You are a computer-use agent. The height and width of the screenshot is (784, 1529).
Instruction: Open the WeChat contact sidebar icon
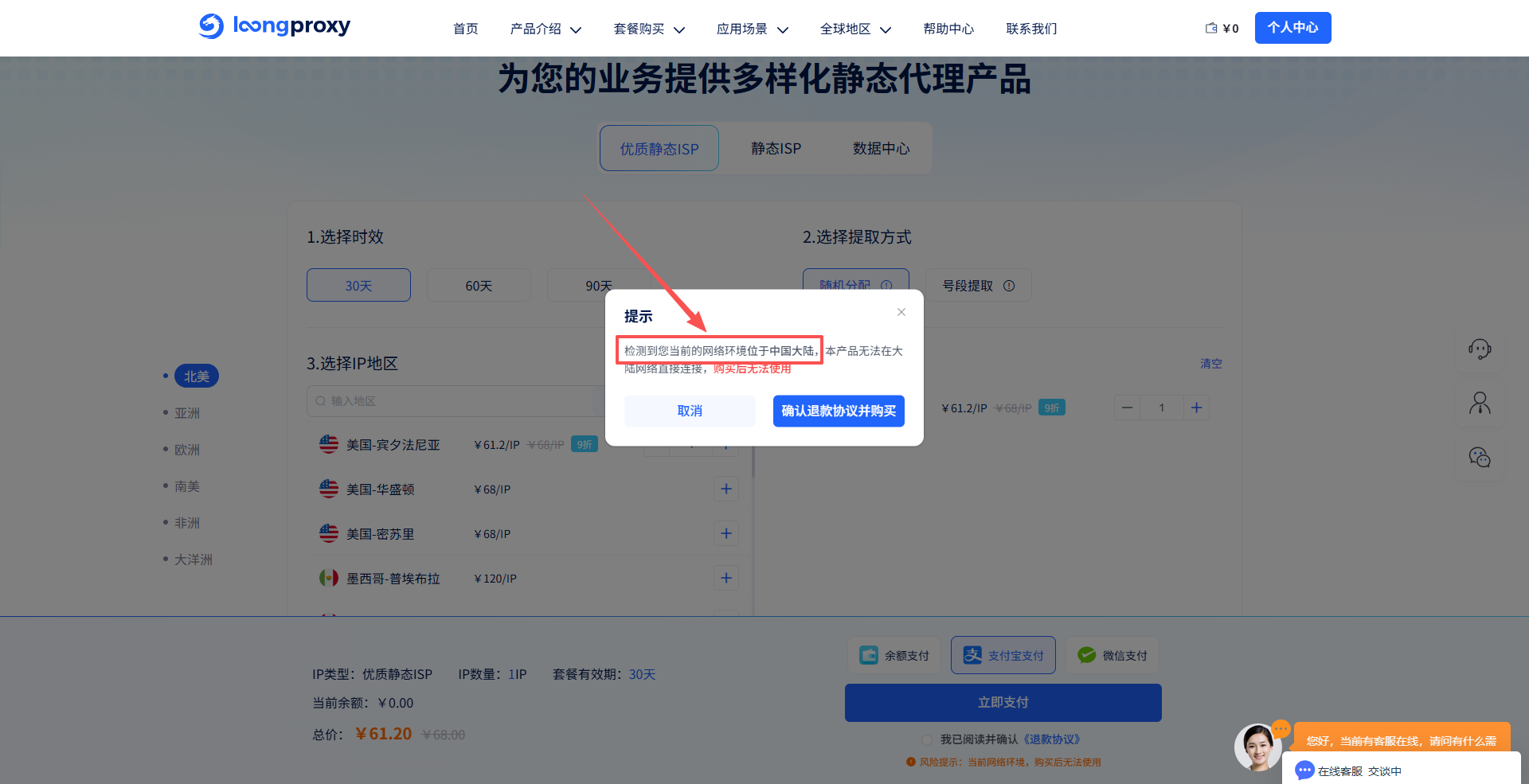point(1480,458)
